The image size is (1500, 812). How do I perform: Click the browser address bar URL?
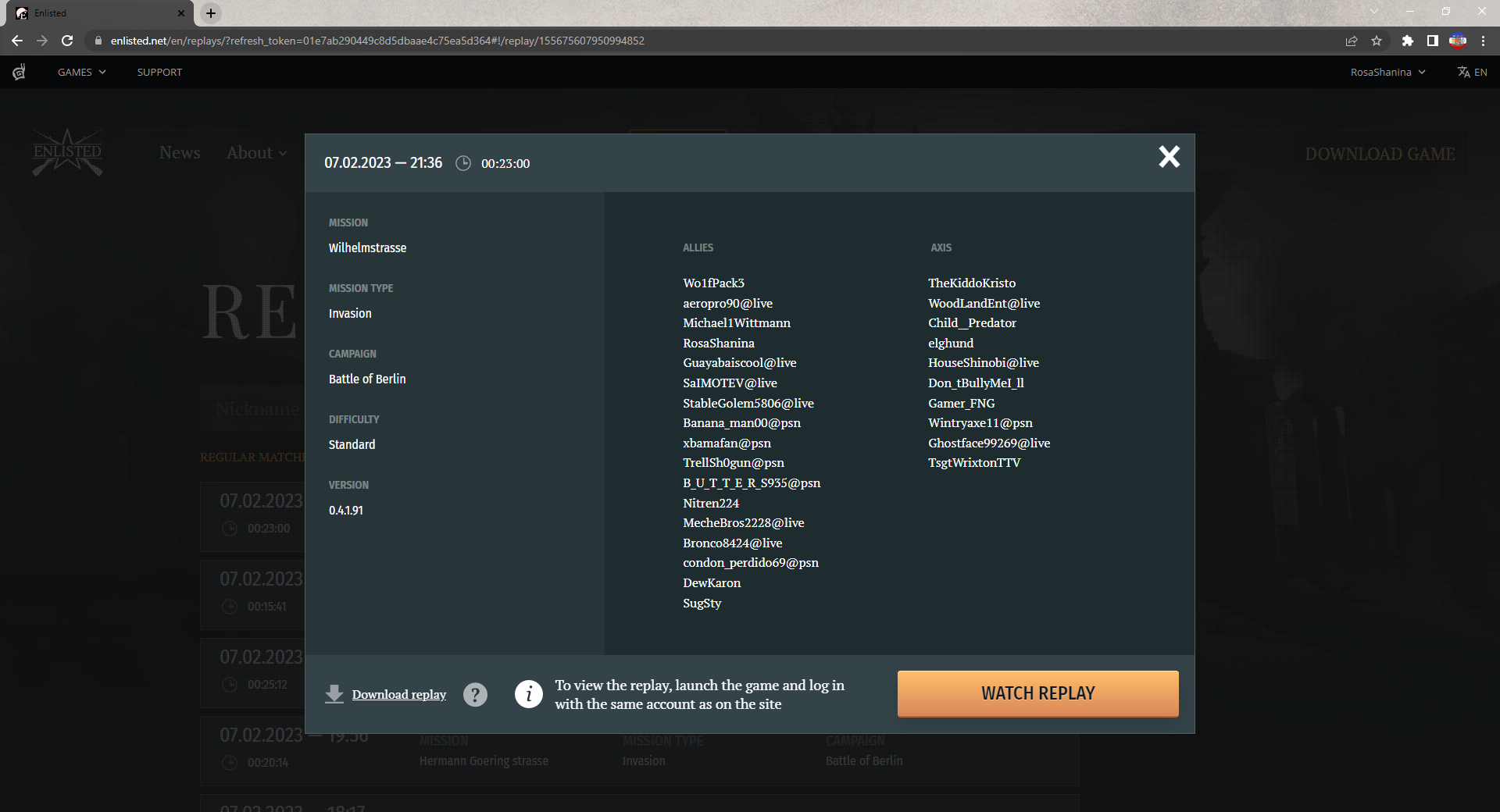[377, 41]
